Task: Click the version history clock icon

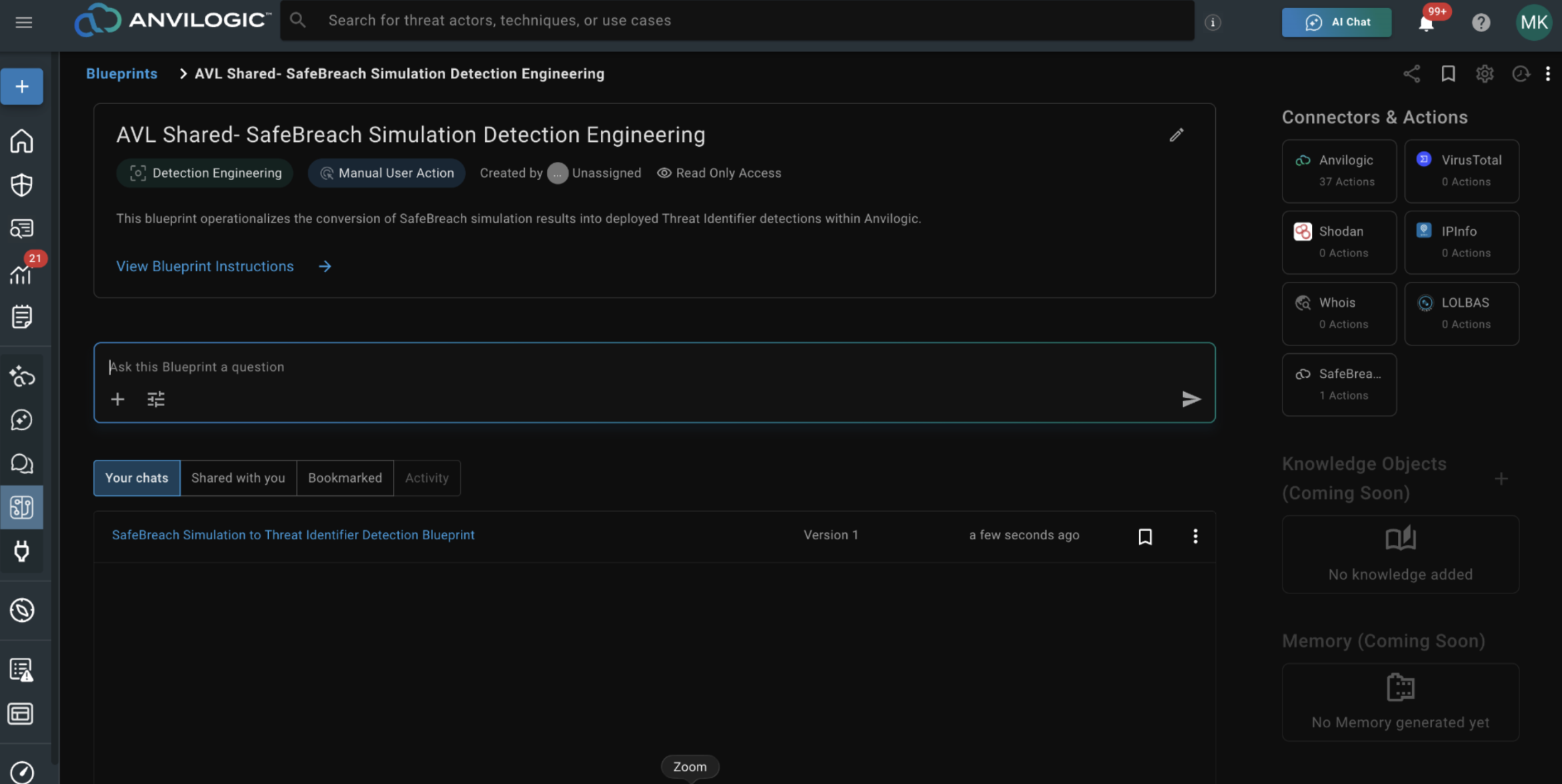Action: [x=1520, y=73]
